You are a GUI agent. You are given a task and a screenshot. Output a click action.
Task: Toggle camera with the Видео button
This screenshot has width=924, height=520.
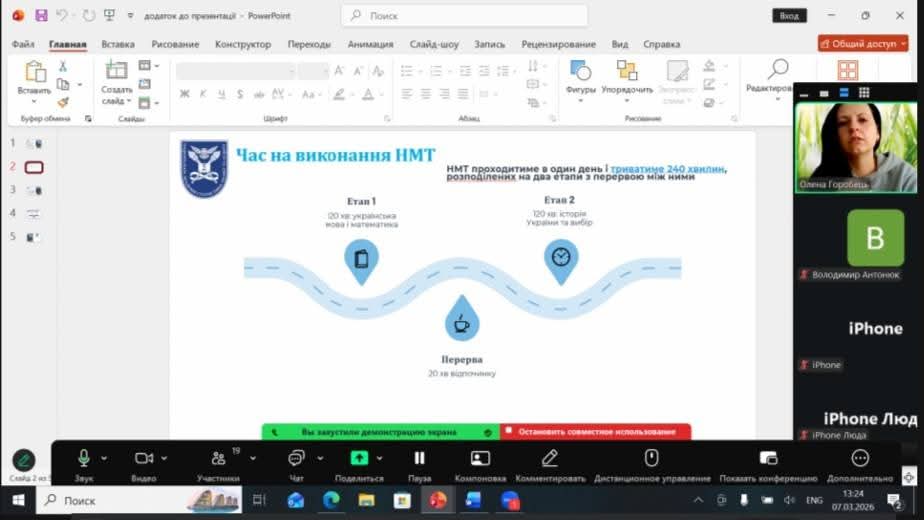click(144, 458)
